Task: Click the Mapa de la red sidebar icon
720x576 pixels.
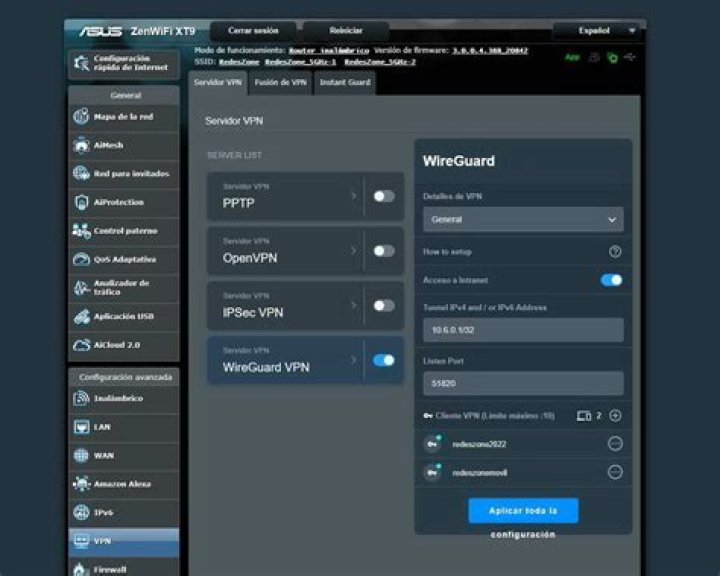Action: point(82,116)
